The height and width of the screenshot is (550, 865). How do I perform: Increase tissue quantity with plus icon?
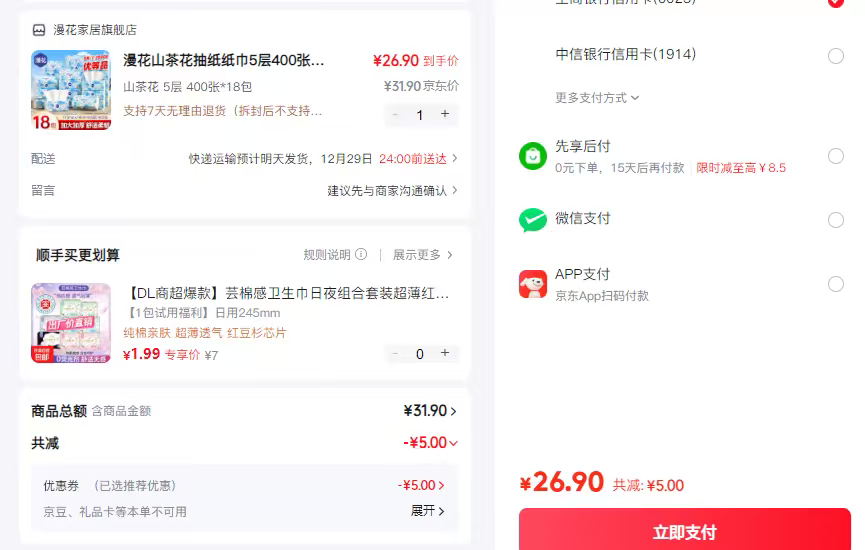pos(445,115)
